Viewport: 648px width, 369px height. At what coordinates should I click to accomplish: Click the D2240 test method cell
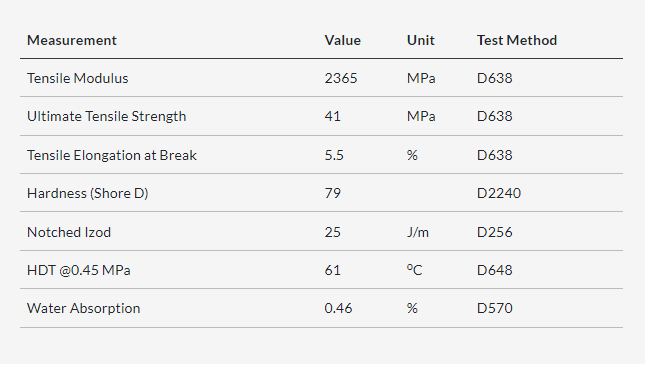coord(499,193)
